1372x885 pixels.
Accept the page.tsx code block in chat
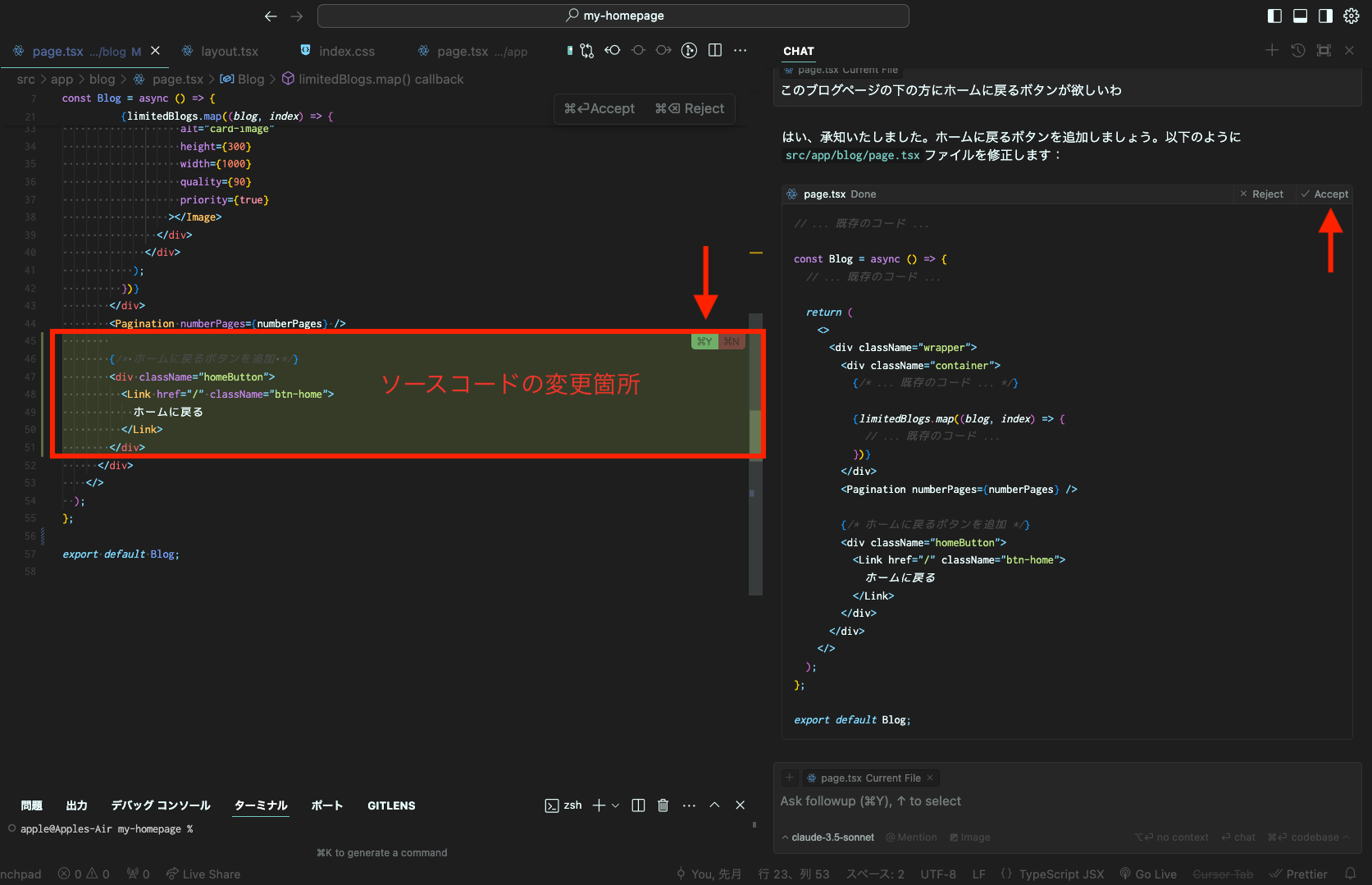[x=1324, y=194]
